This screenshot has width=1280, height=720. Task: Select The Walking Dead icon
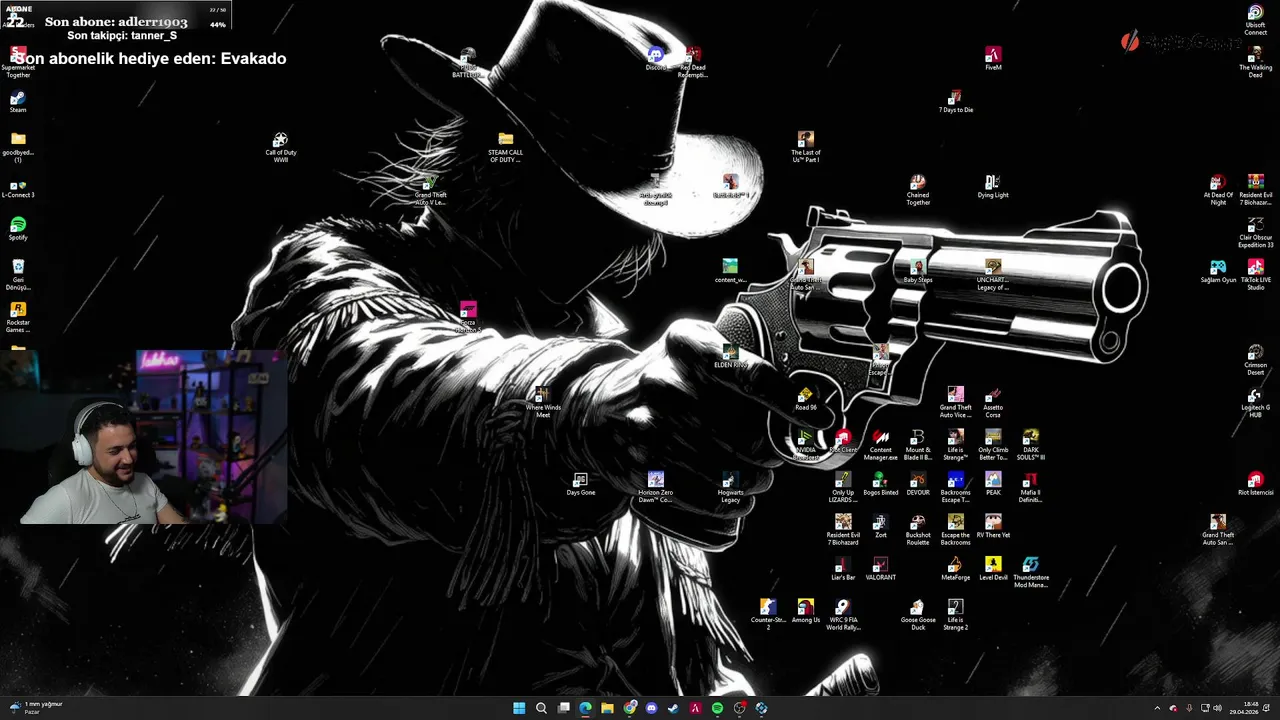(x=1256, y=61)
